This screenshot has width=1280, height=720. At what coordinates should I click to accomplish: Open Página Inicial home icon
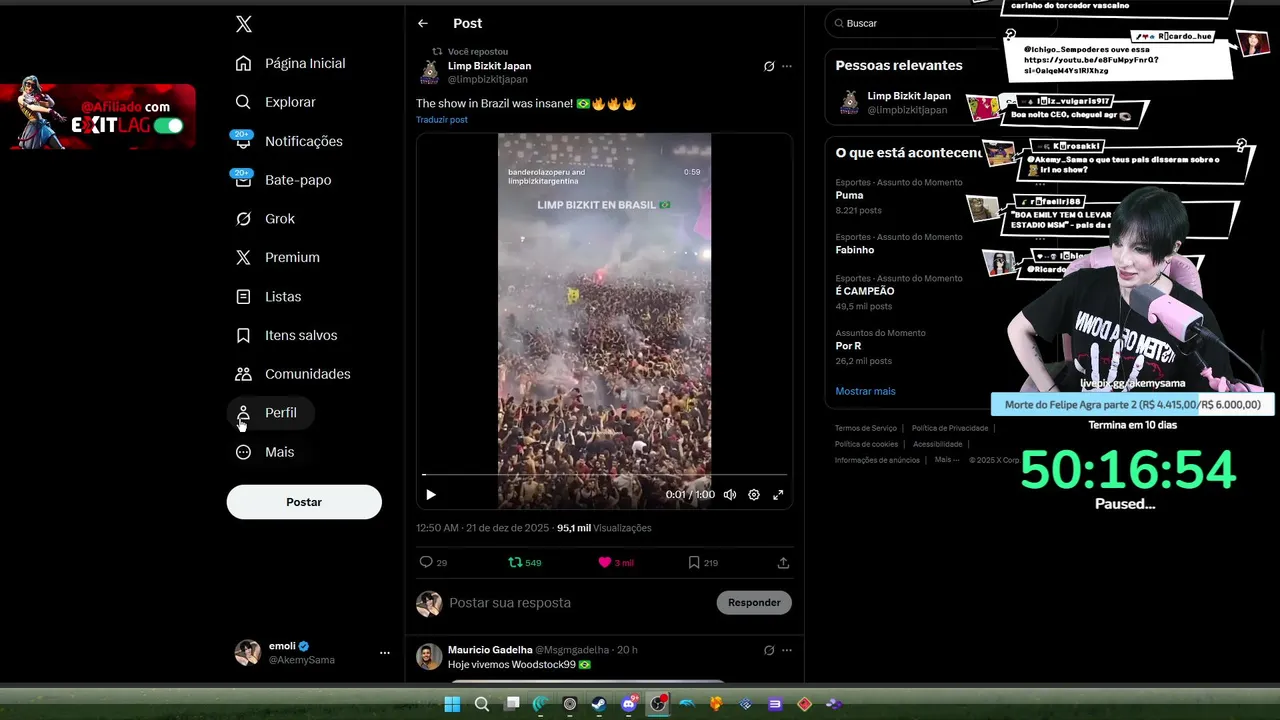243,63
